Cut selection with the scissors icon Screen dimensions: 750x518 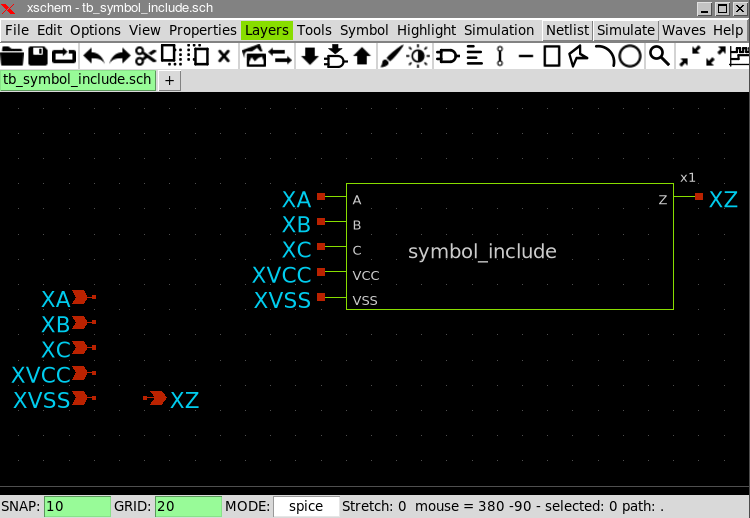[146, 56]
